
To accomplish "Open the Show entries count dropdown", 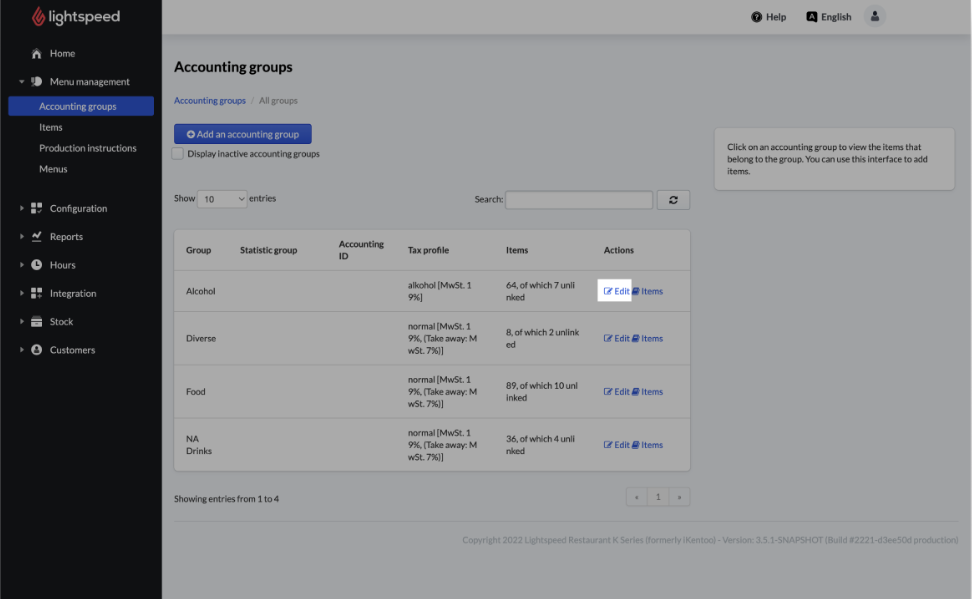I will coord(222,199).
